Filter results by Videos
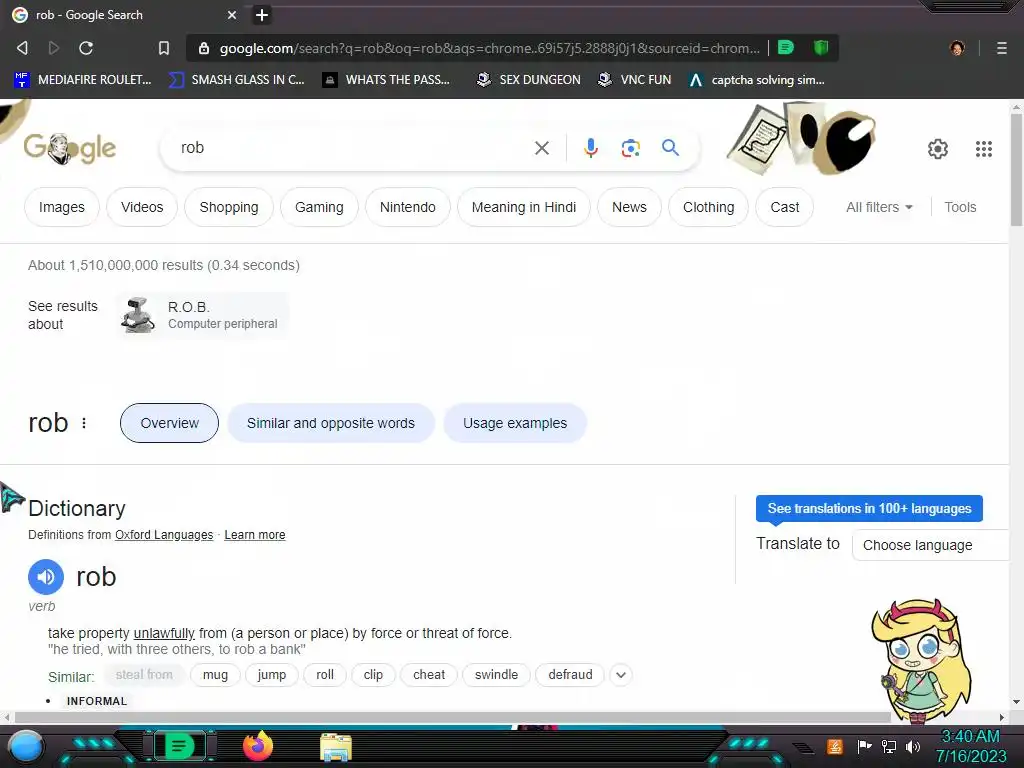1024x768 pixels. click(x=142, y=207)
